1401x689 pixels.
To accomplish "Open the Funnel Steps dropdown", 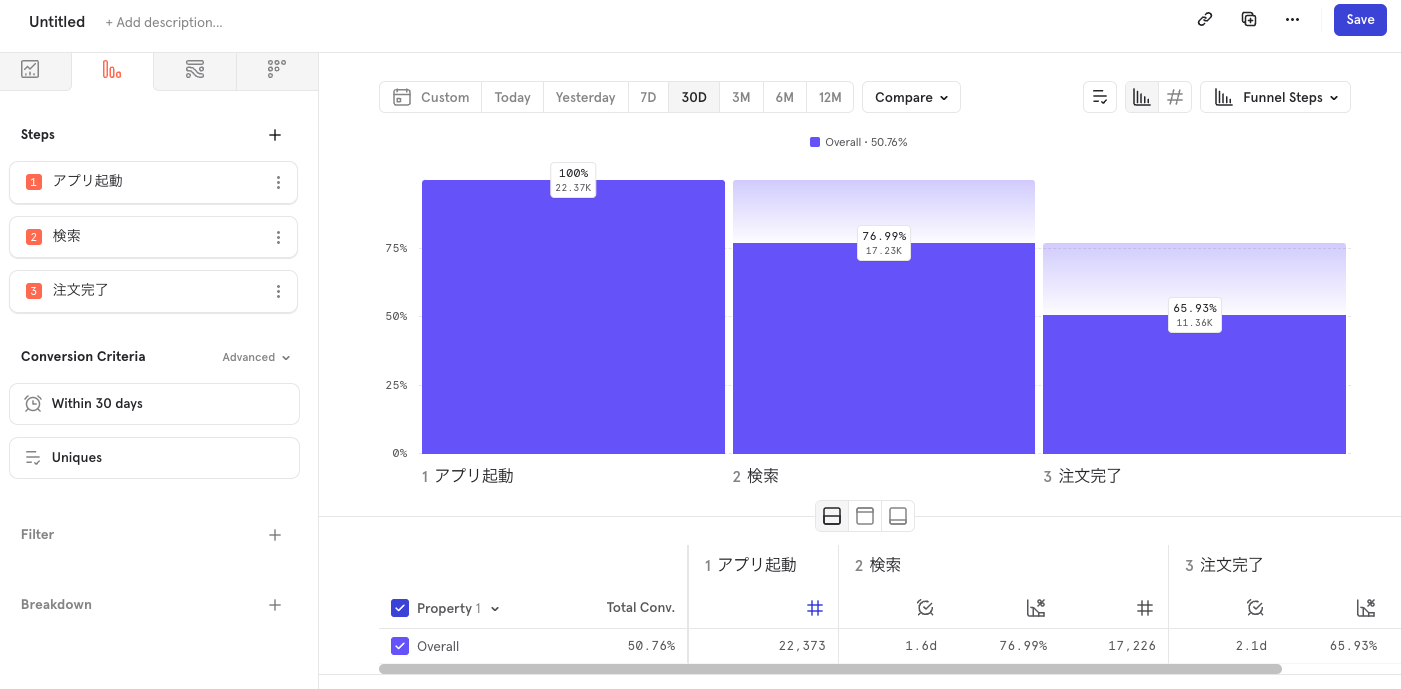I will click(x=1275, y=96).
